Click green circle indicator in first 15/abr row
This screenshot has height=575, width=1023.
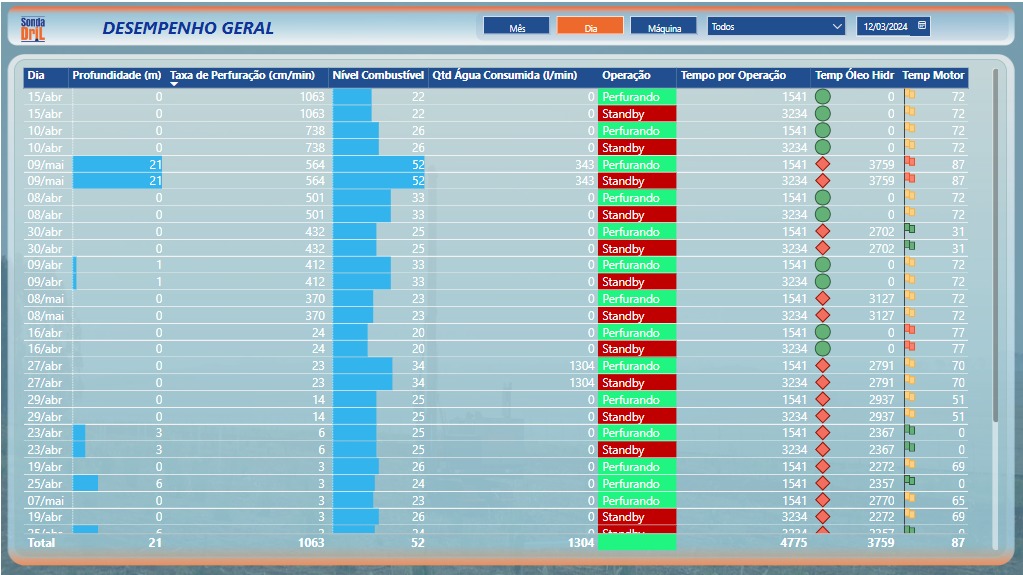[x=823, y=97]
